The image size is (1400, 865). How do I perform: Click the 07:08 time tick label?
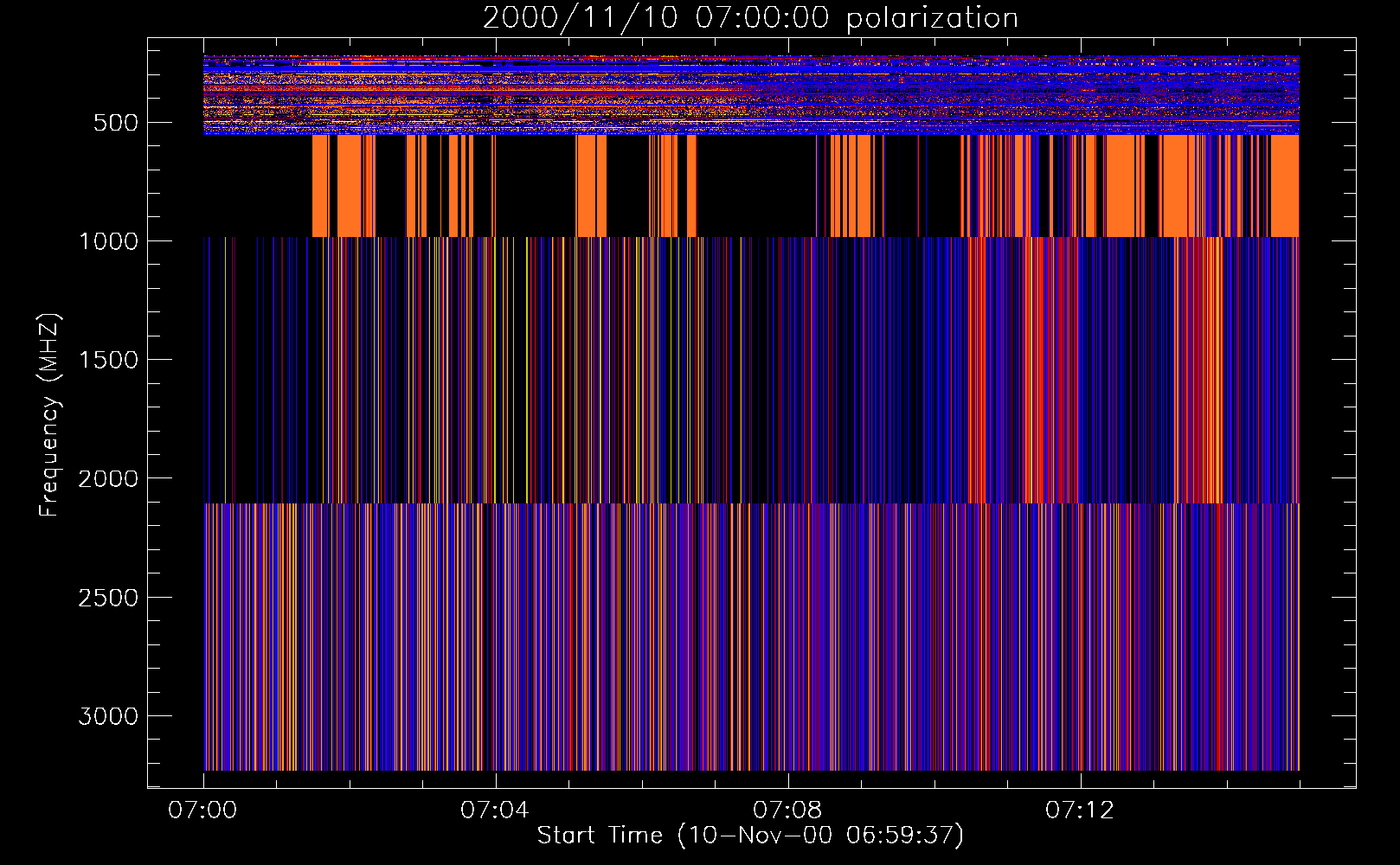[787, 811]
